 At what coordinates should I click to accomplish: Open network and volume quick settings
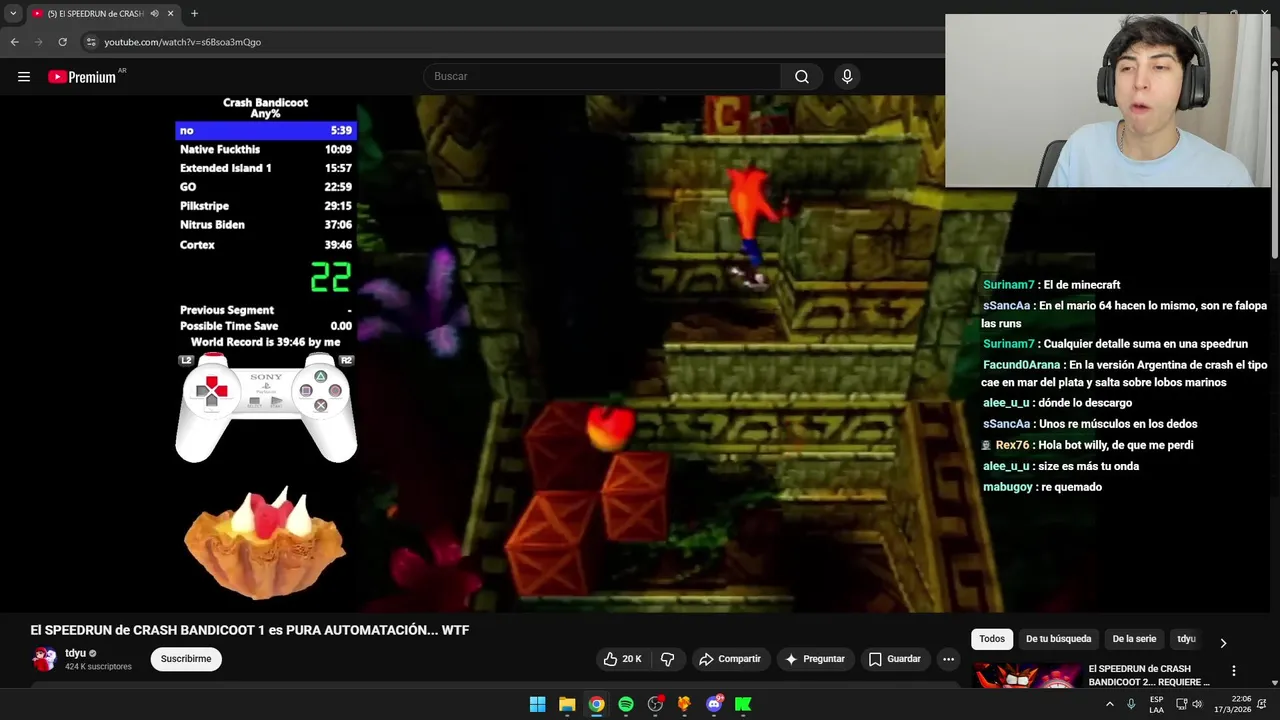point(1189,704)
